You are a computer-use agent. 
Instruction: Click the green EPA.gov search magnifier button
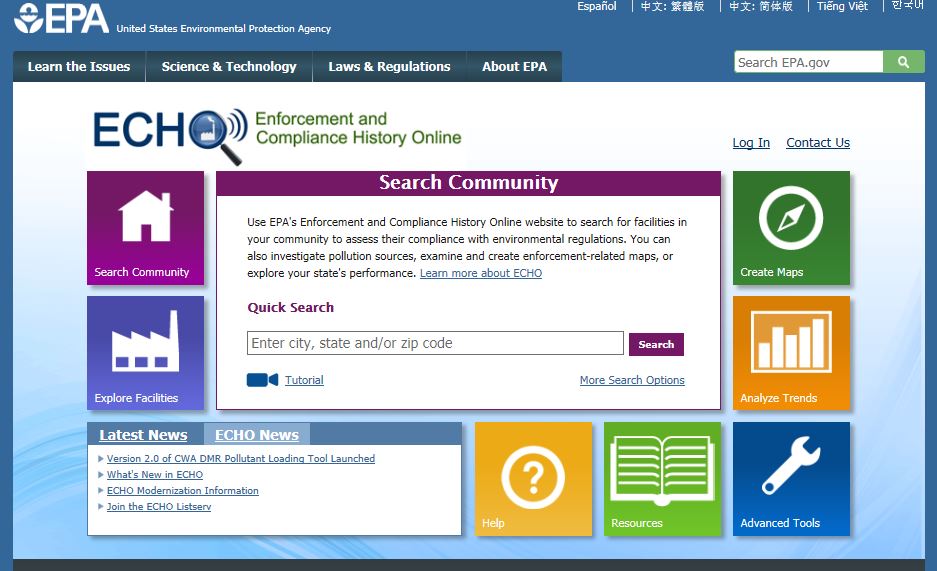tap(904, 62)
